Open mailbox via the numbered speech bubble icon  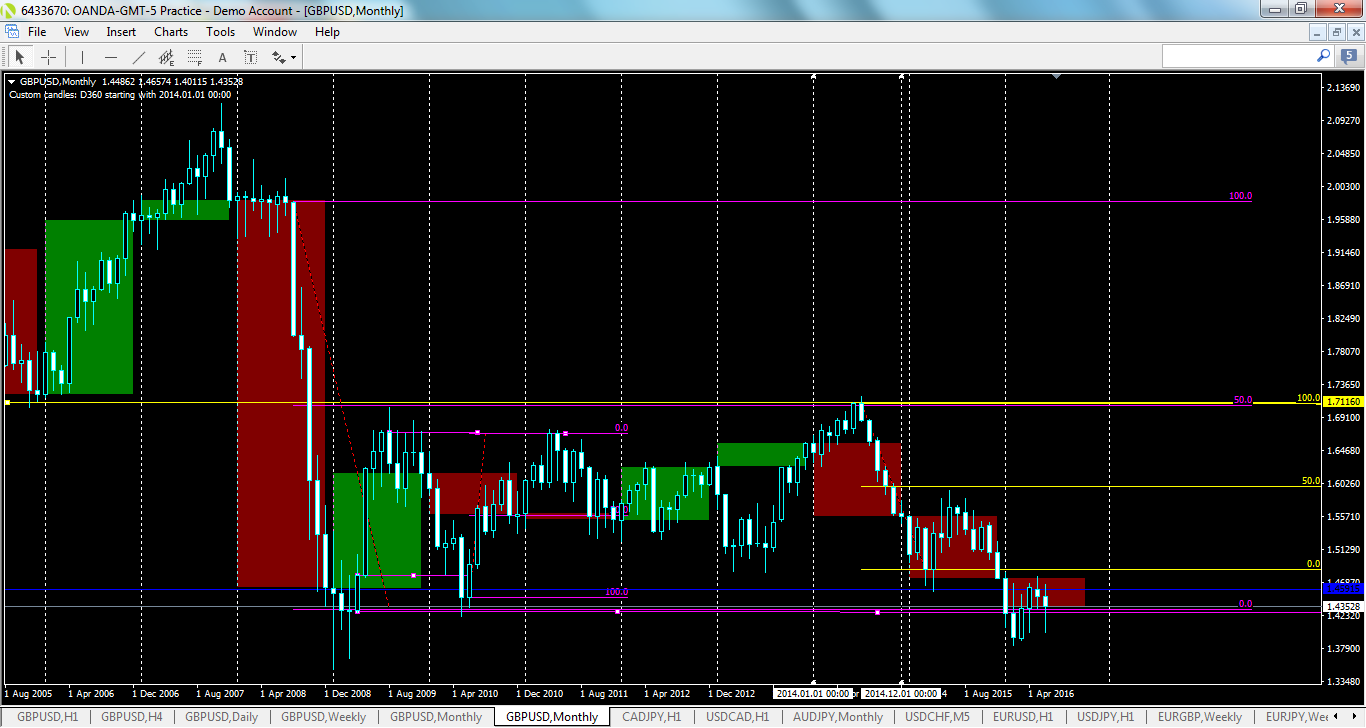[x=1349, y=56]
